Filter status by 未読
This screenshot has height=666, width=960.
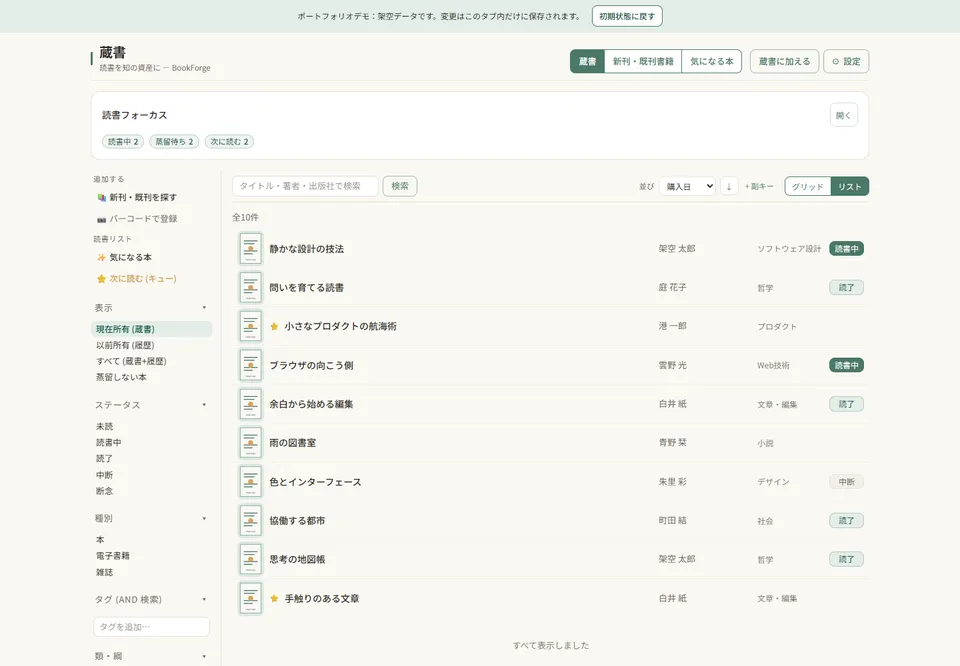[x=105, y=426]
